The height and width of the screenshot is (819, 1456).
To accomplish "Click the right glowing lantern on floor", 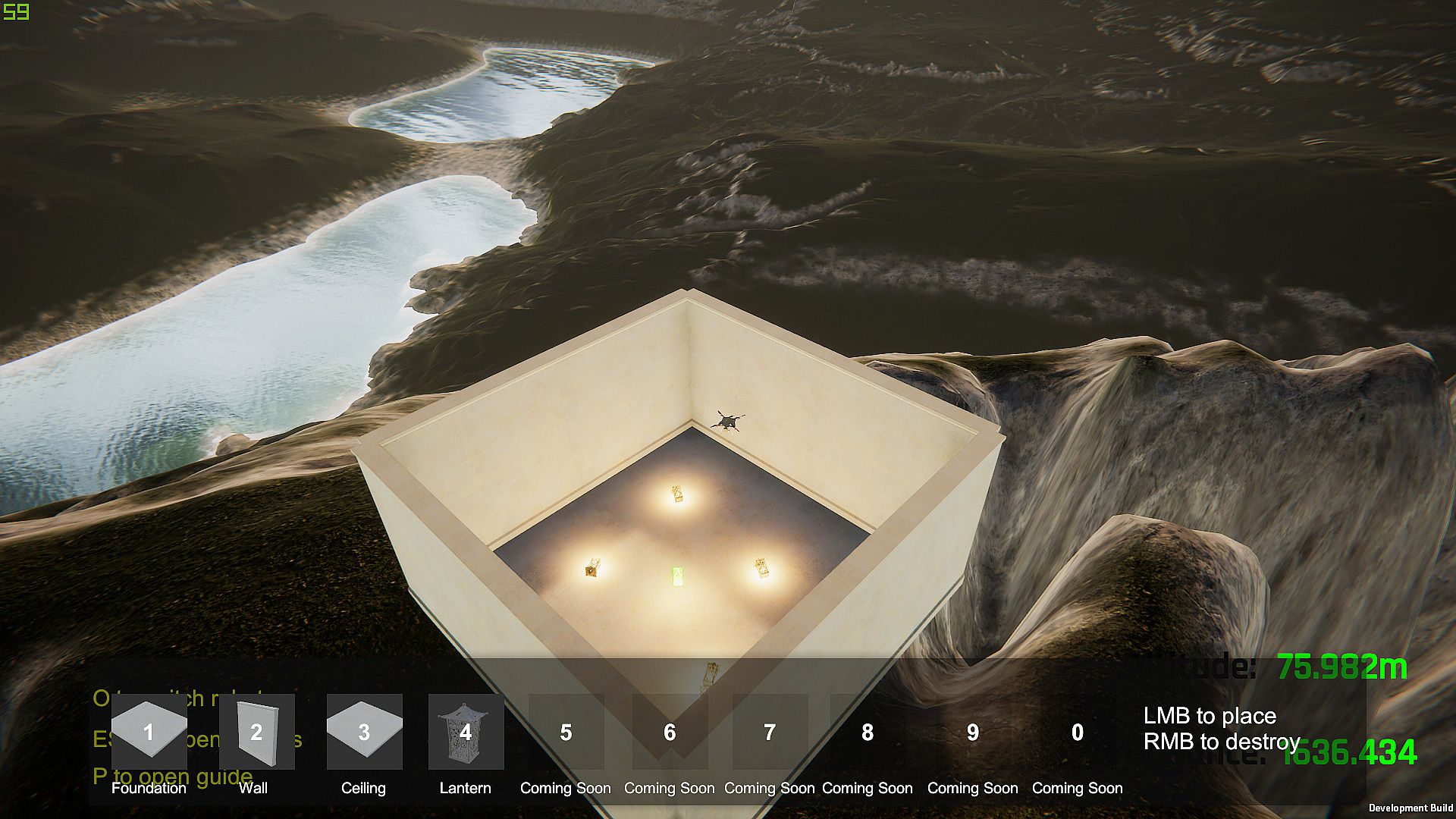I will pyautogui.click(x=761, y=567).
